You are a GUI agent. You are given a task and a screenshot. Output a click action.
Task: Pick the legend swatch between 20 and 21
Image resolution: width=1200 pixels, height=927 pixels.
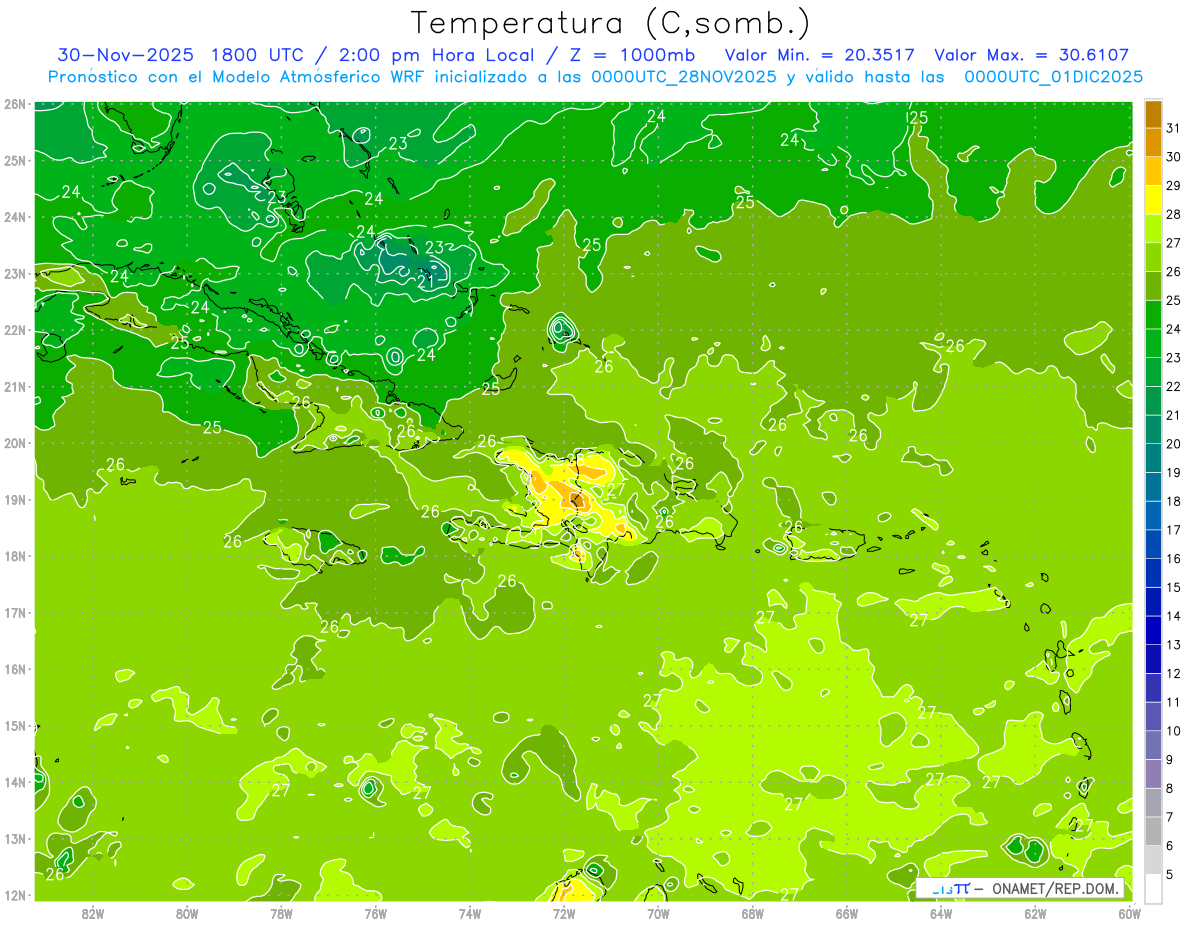coord(1153,429)
